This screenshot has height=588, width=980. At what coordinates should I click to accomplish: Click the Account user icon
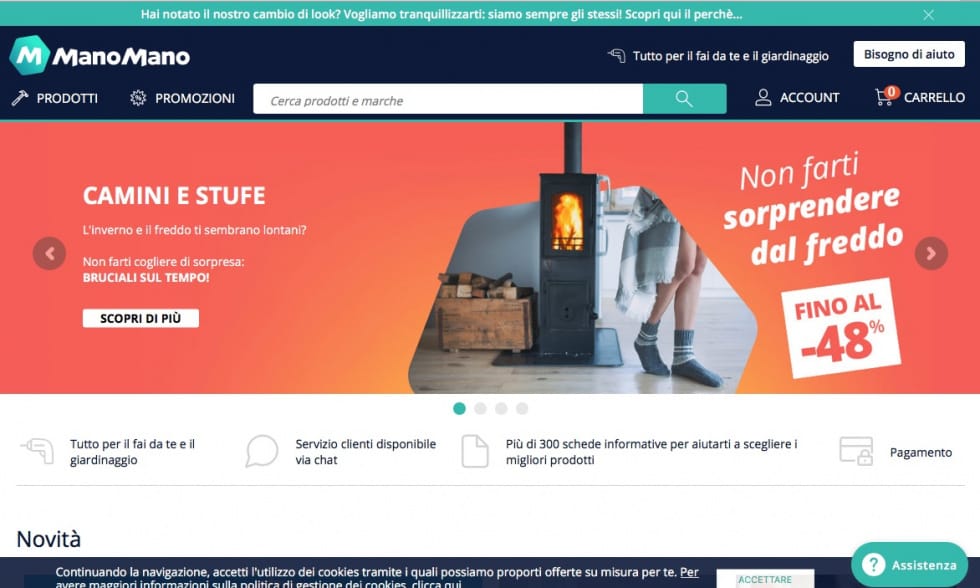pos(762,97)
